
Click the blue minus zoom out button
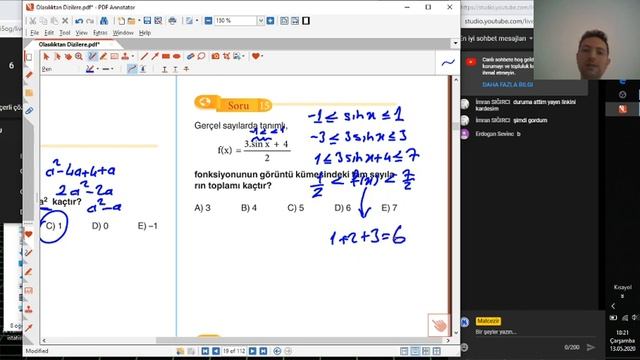[208, 20]
